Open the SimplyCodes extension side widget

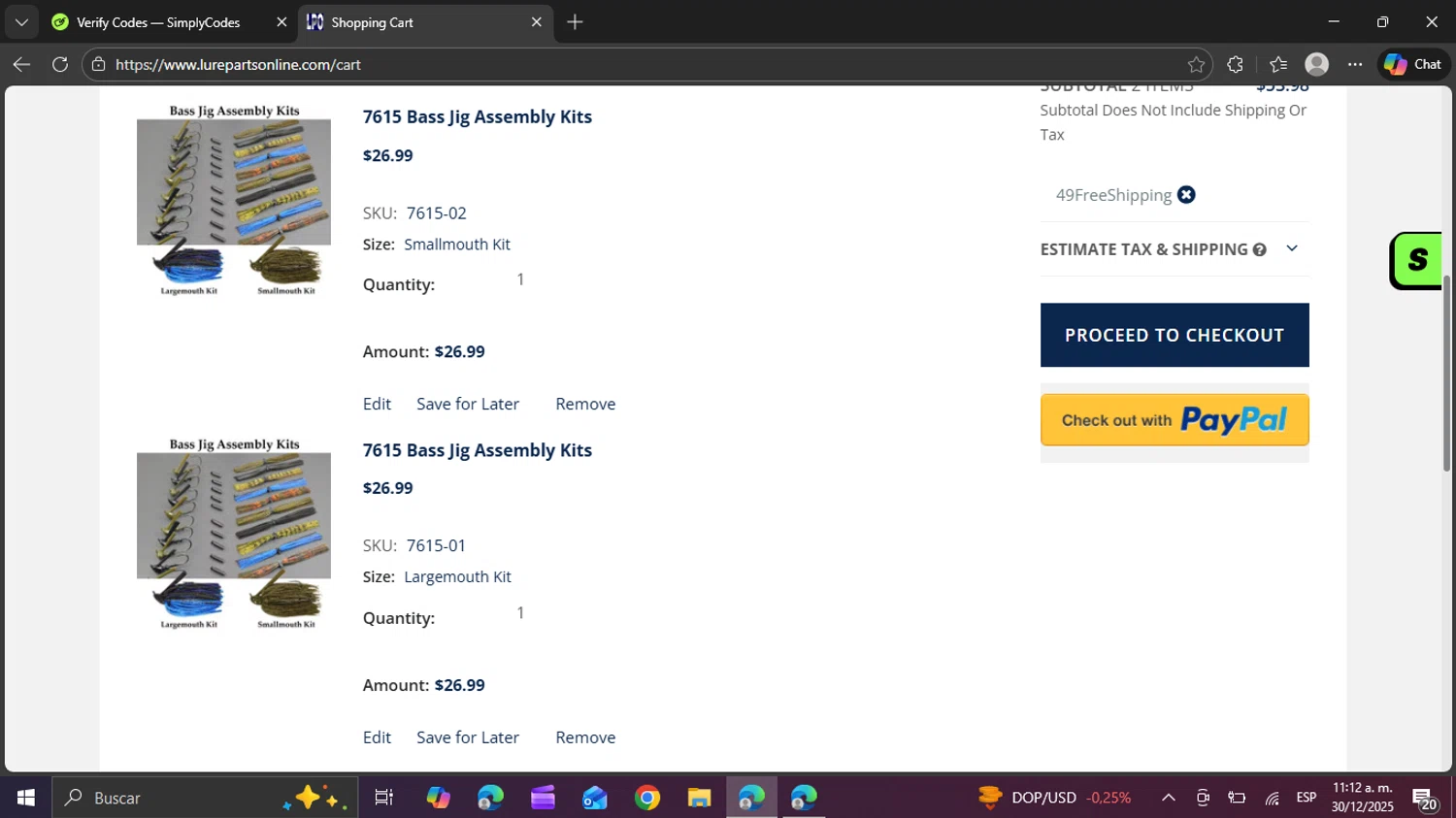[x=1416, y=260]
